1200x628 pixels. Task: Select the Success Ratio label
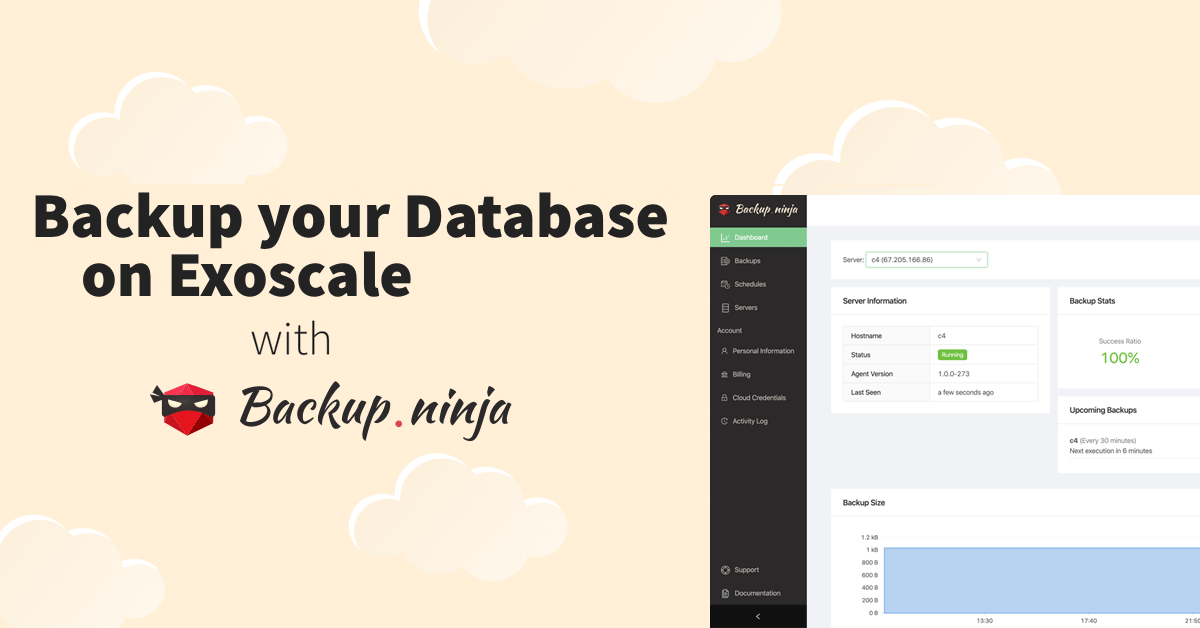(x=1120, y=342)
